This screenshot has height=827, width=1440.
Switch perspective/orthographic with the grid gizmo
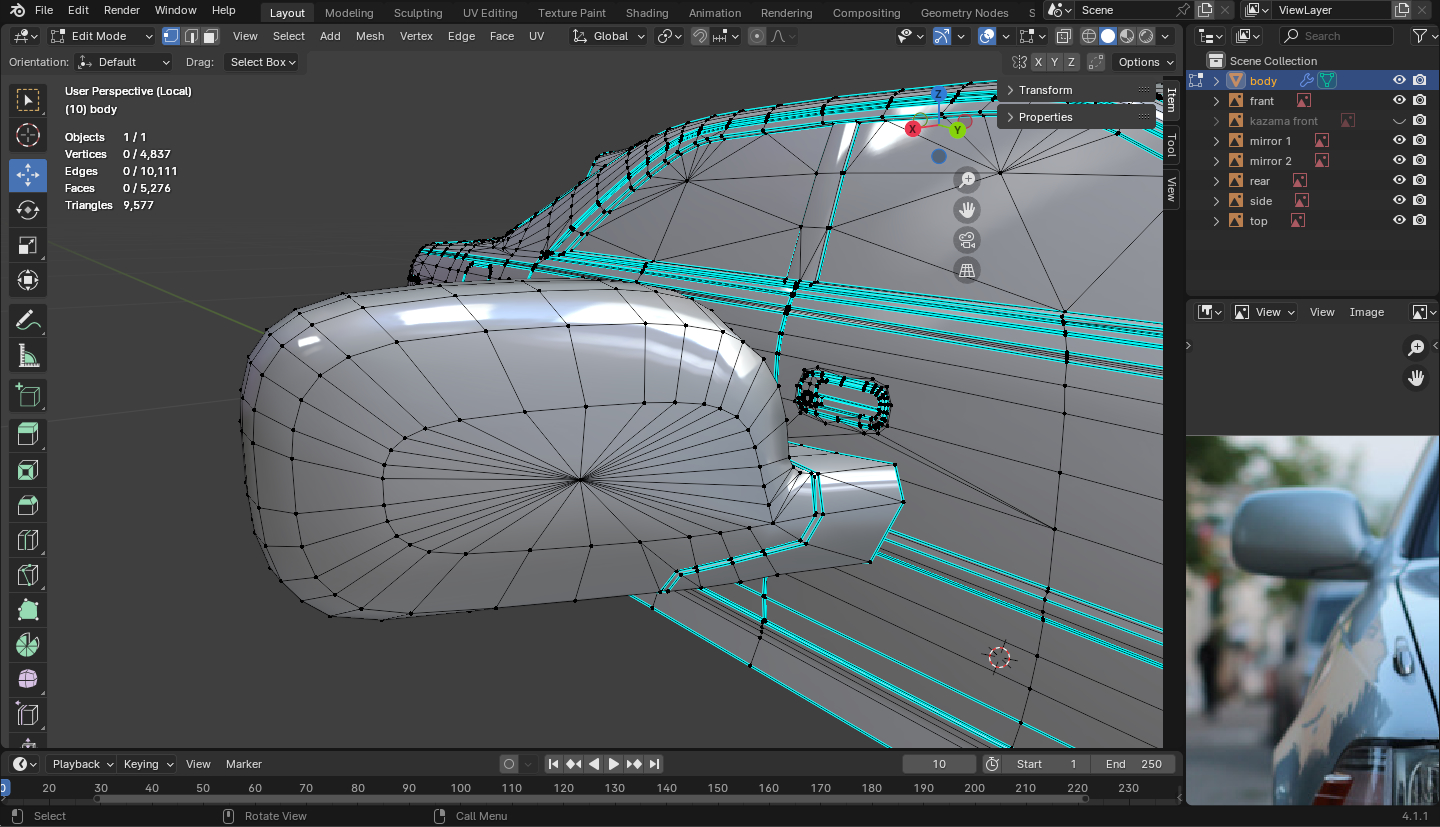coord(967,270)
